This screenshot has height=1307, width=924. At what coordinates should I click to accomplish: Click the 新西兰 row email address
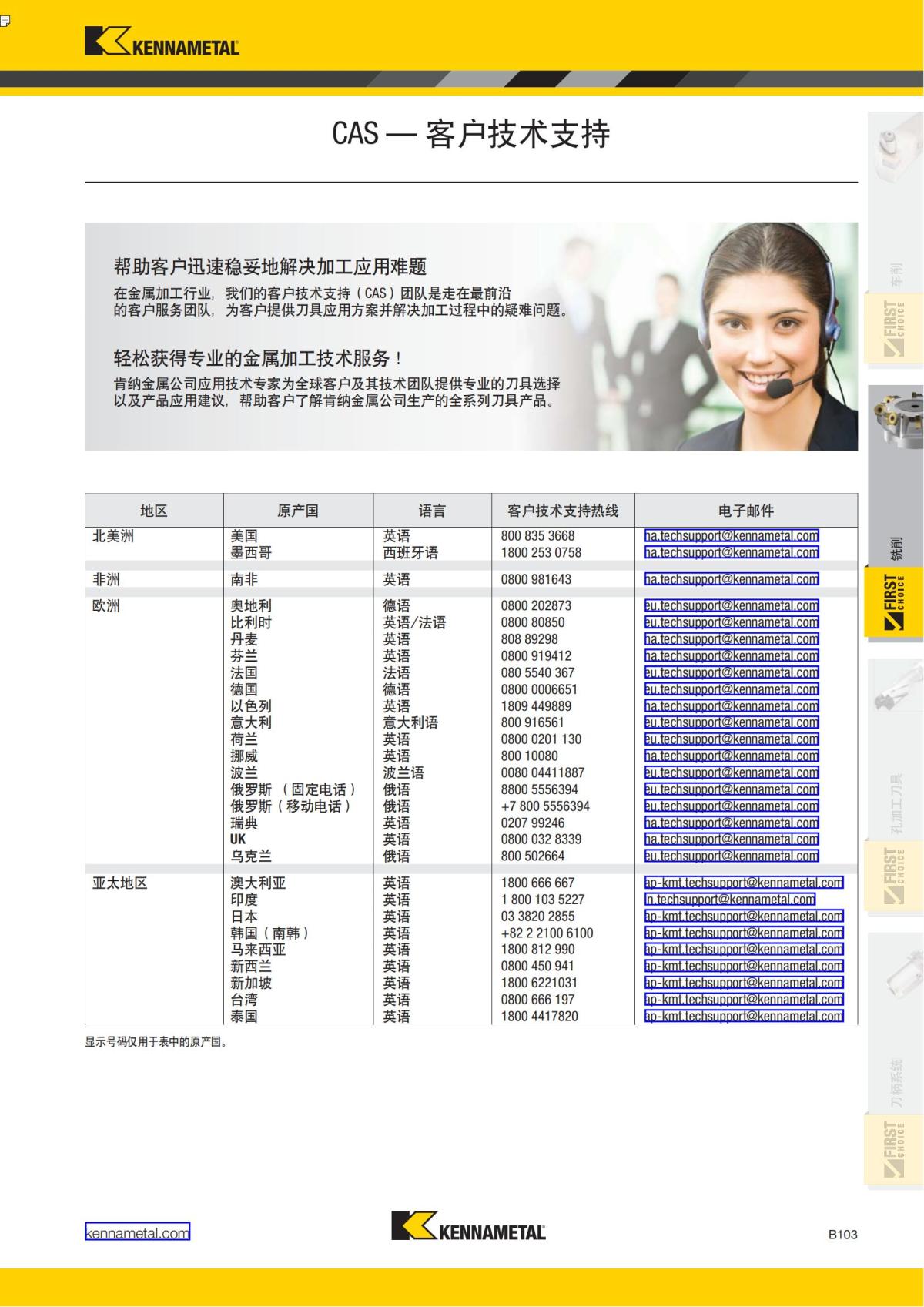[744, 966]
